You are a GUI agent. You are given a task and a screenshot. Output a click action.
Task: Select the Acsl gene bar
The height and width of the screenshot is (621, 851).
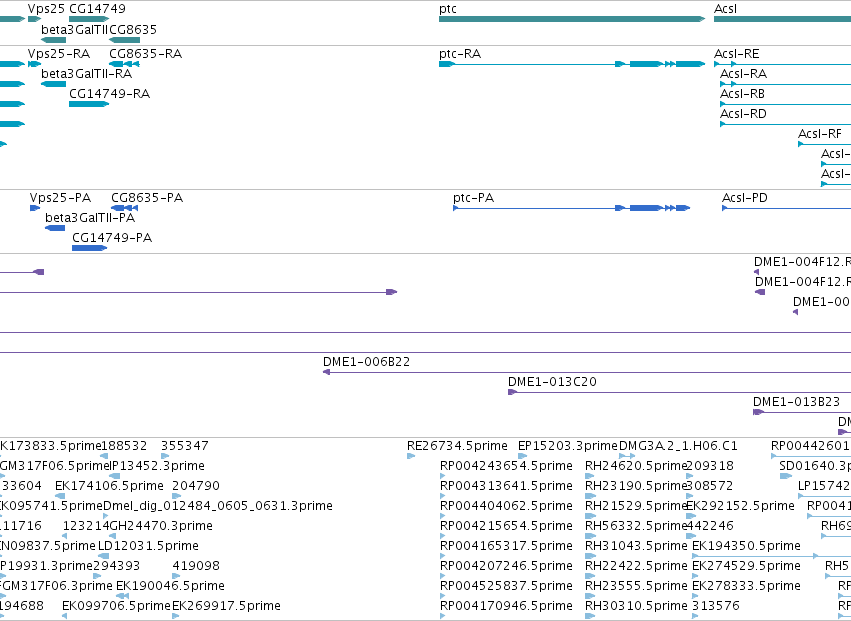coord(783,19)
